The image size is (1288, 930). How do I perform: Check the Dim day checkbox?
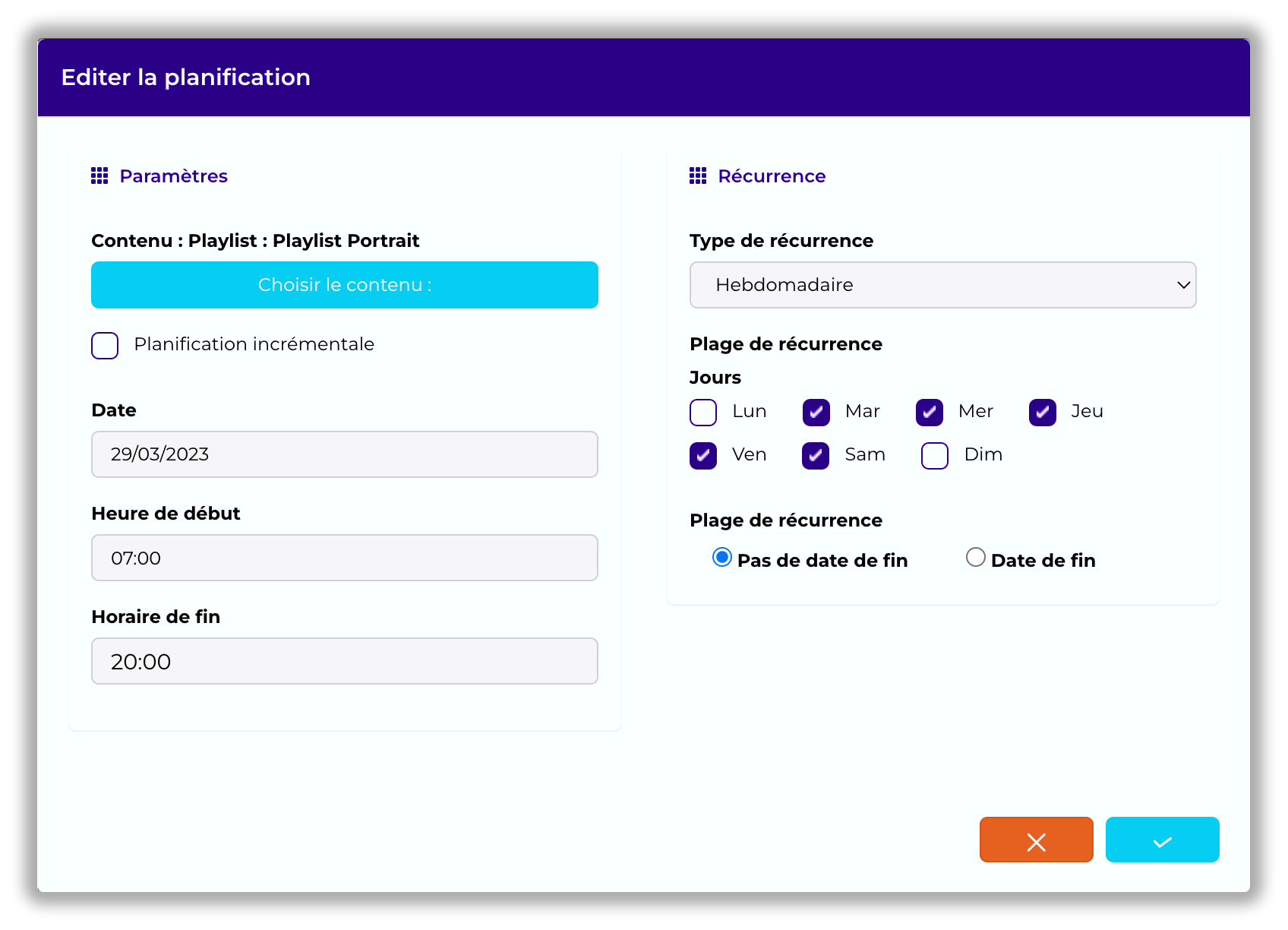point(934,456)
